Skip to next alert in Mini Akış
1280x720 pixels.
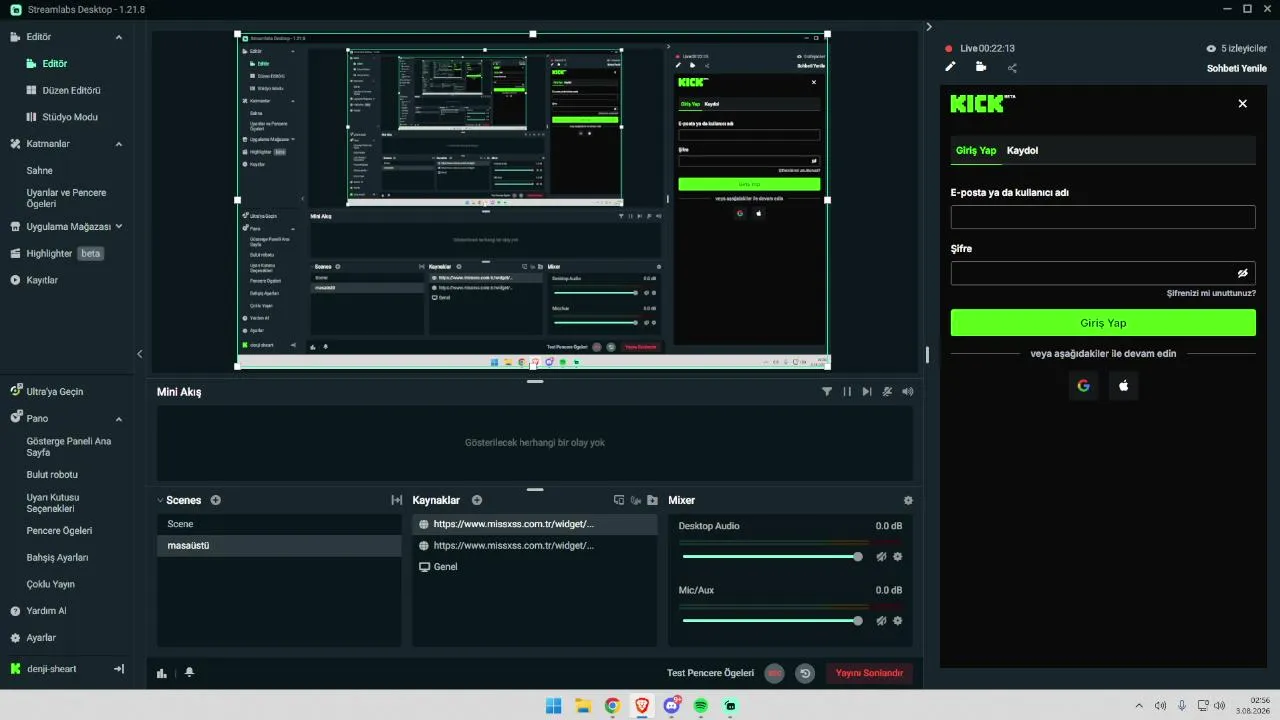pos(867,392)
